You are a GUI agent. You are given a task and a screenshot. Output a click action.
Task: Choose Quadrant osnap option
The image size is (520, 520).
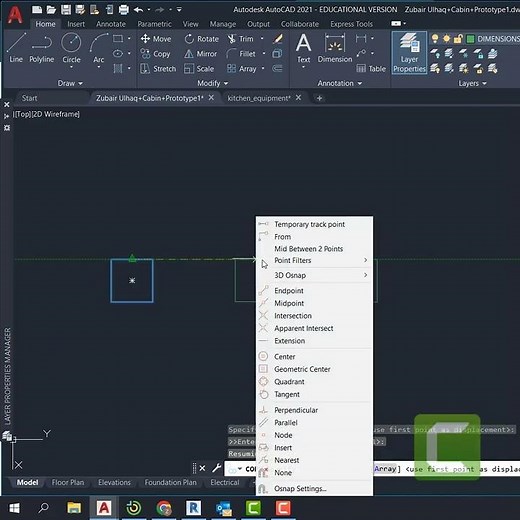[x=314, y=382]
